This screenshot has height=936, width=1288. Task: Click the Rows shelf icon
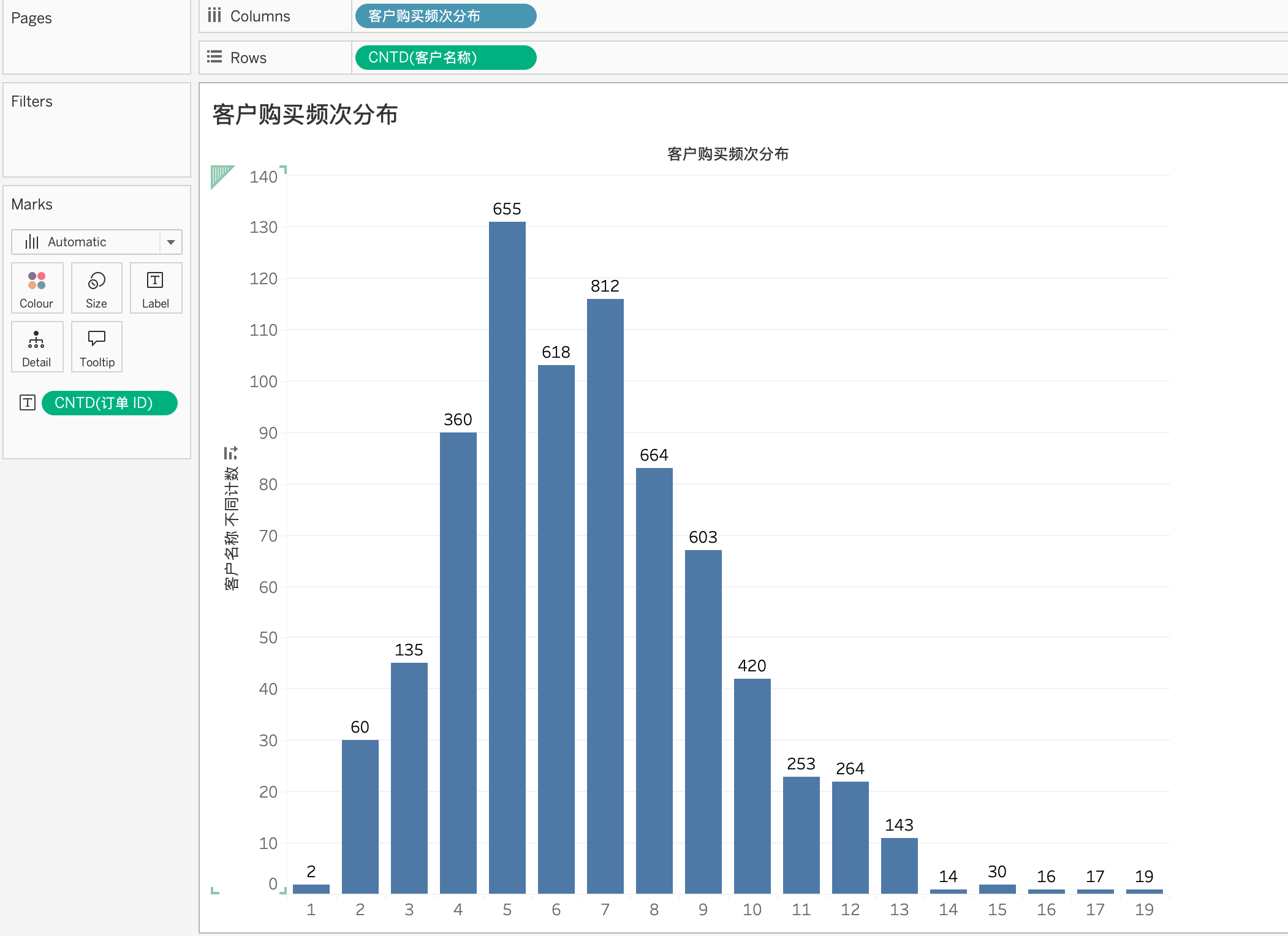pos(214,57)
